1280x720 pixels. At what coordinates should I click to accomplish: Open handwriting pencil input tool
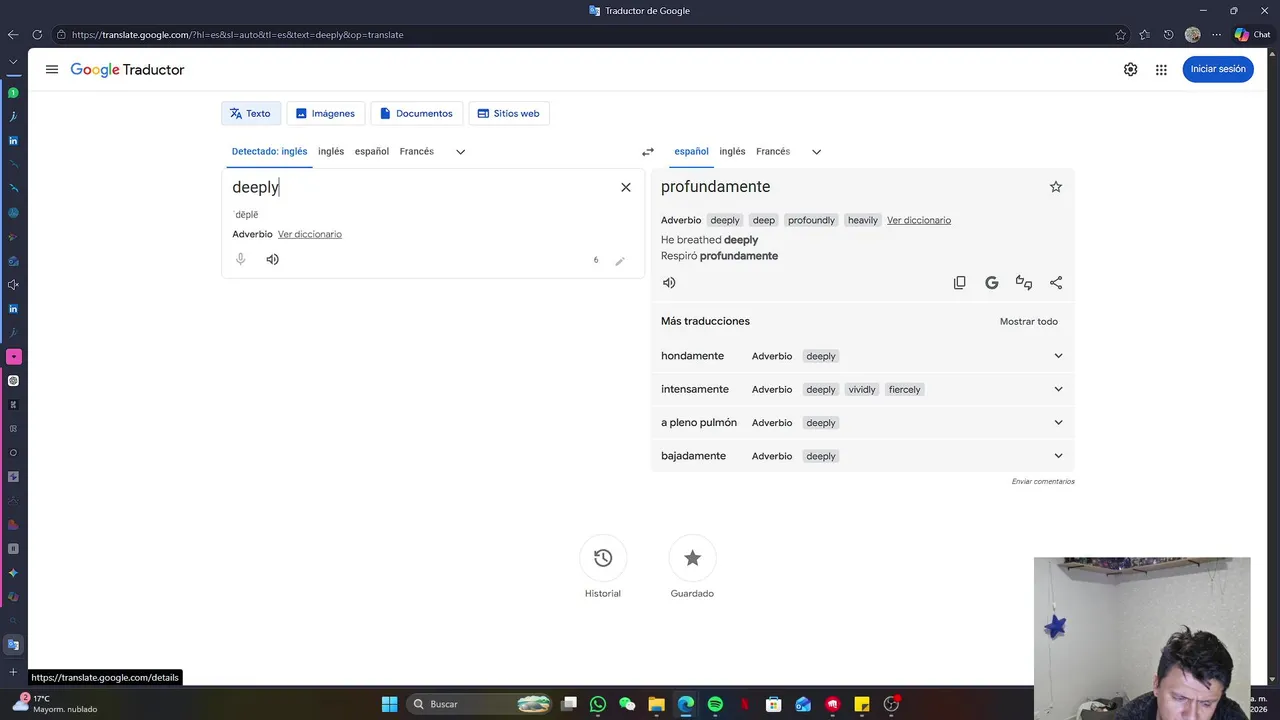click(x=620, y=260)
